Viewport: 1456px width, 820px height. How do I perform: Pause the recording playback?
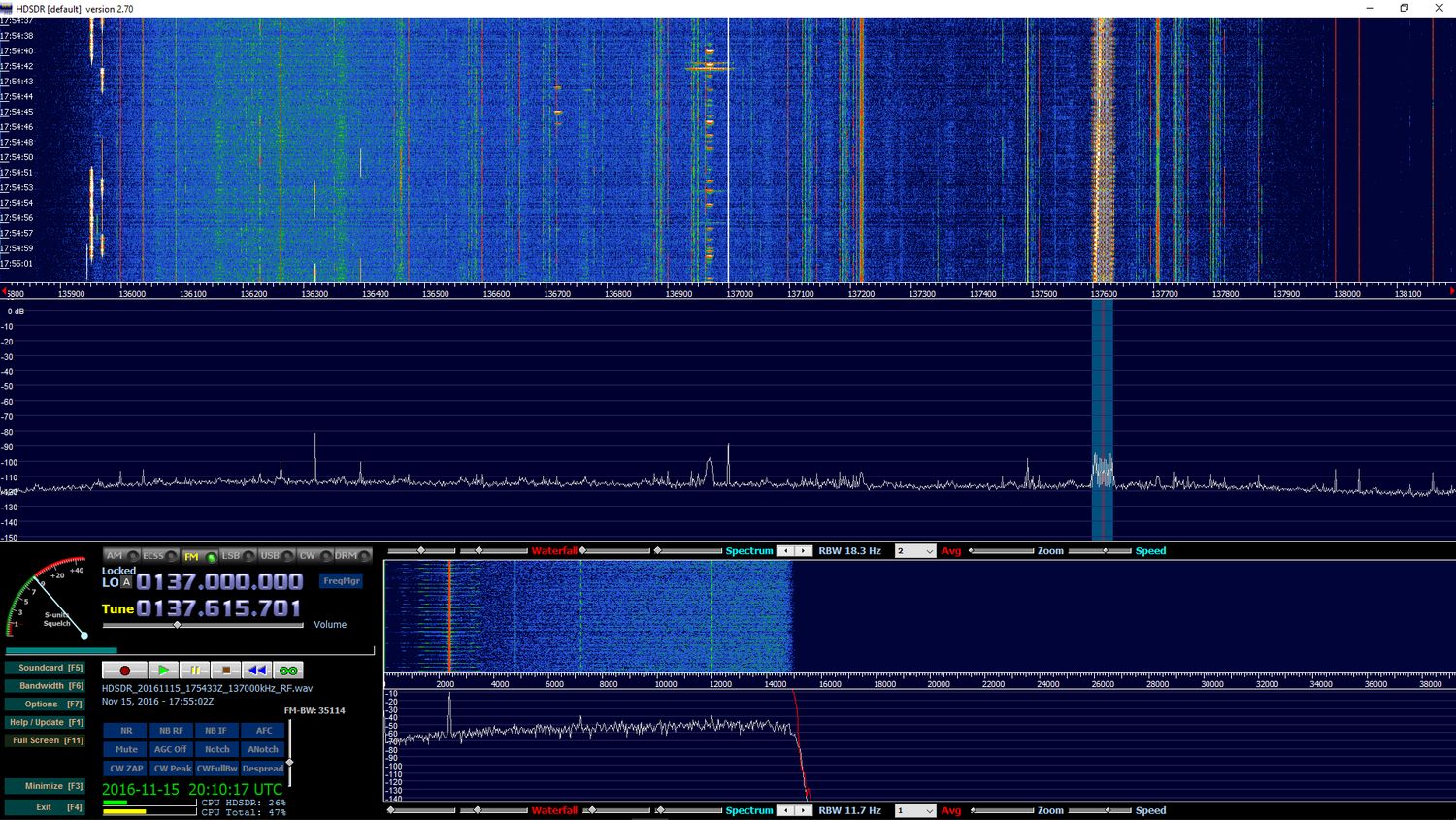coord(194,671)
